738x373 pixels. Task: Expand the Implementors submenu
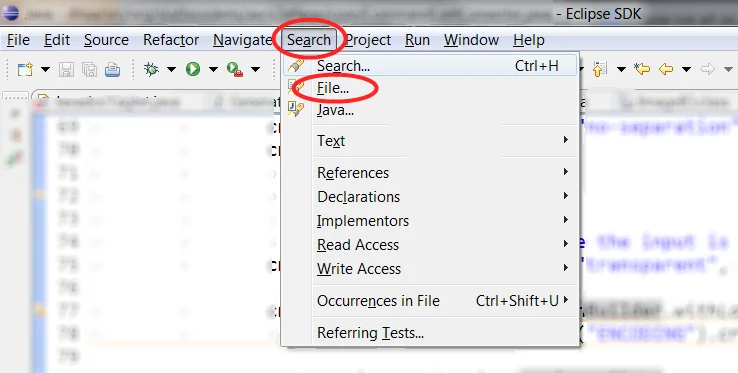coord(430,220)
